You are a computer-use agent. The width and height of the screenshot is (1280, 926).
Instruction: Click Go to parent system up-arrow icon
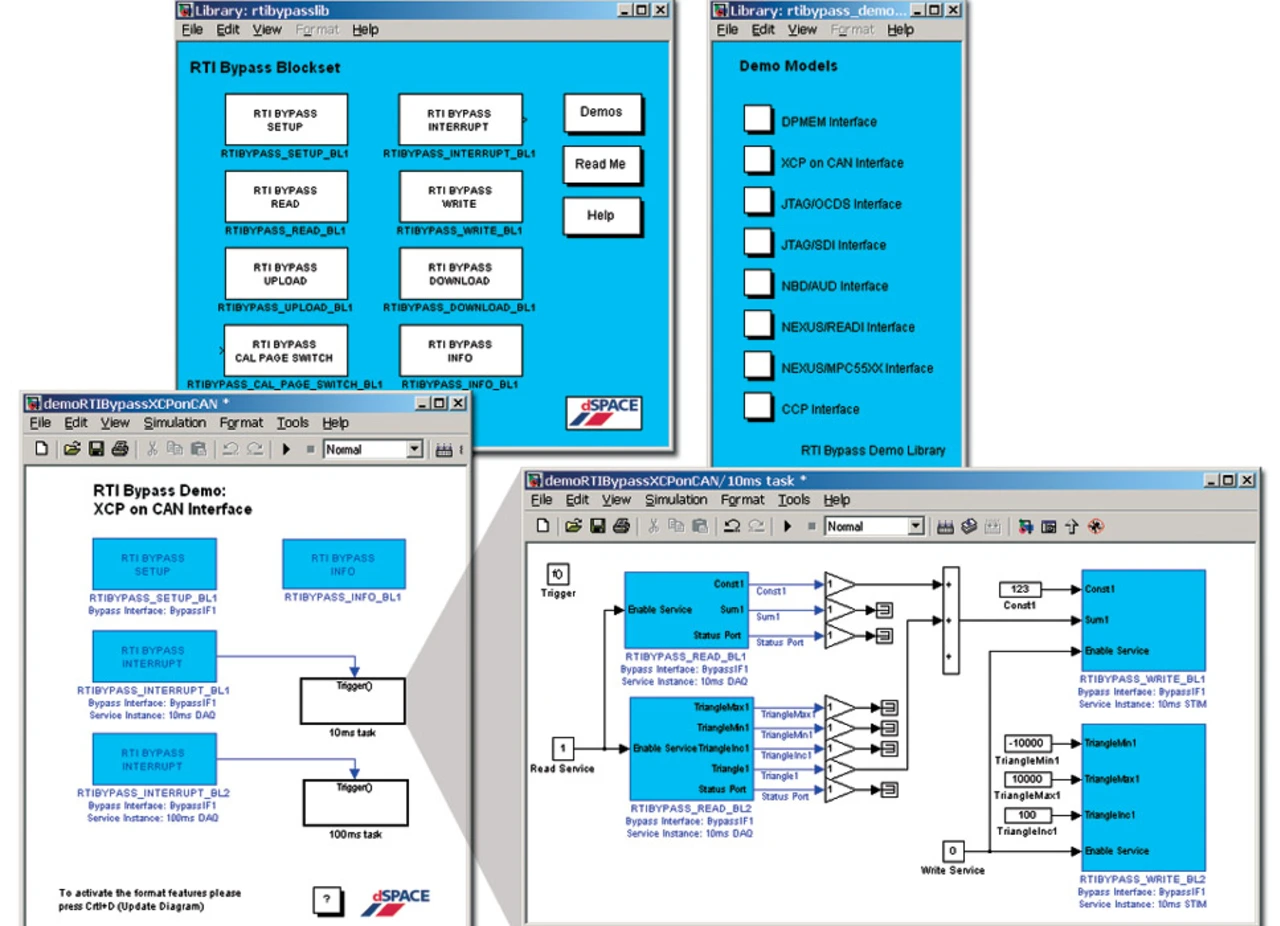(1073, 526)
